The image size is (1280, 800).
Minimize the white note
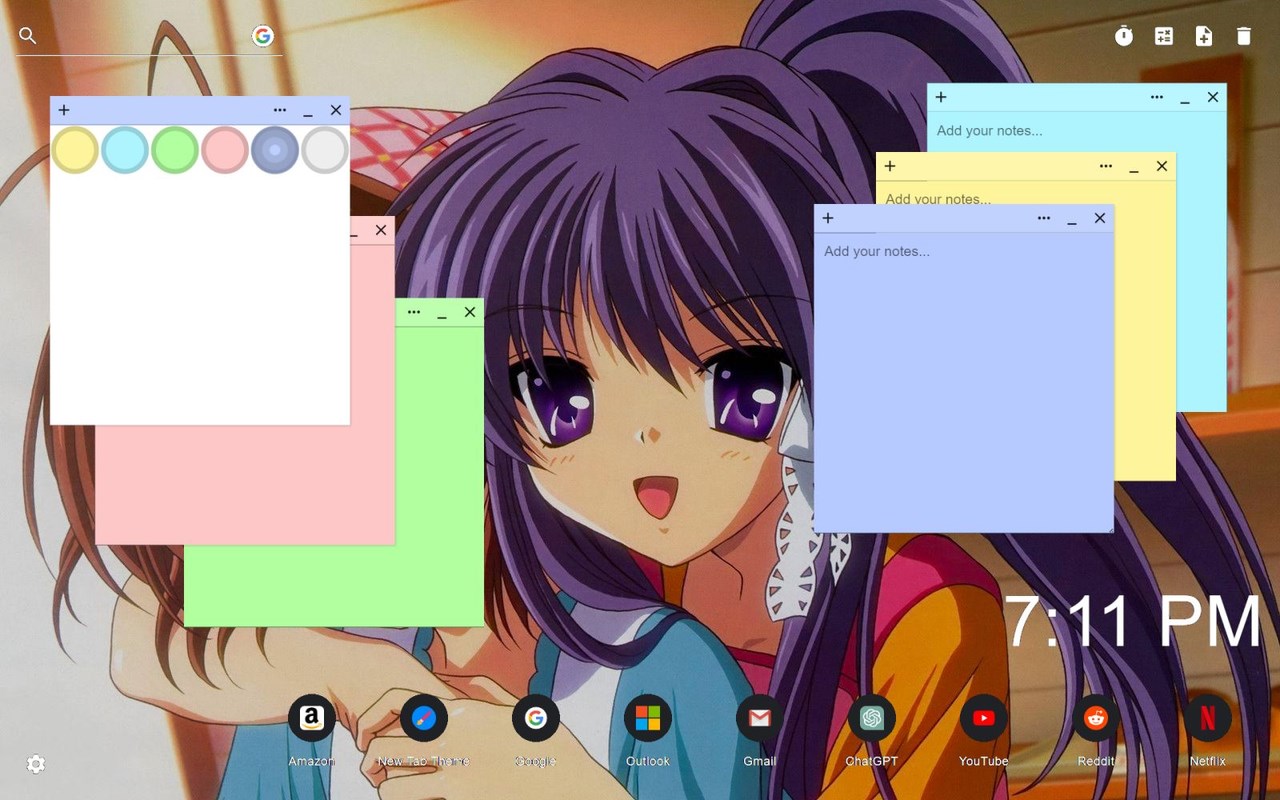click(308, 110)
